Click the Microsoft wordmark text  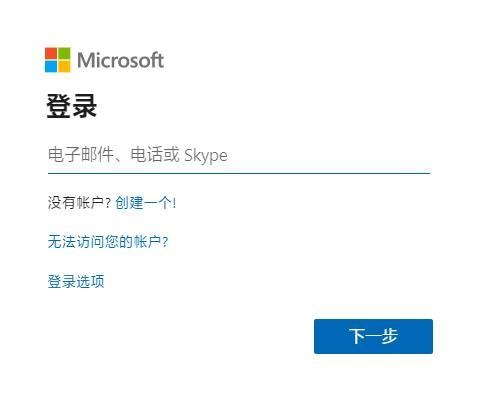pyautogui.click(x=121, y=60)
